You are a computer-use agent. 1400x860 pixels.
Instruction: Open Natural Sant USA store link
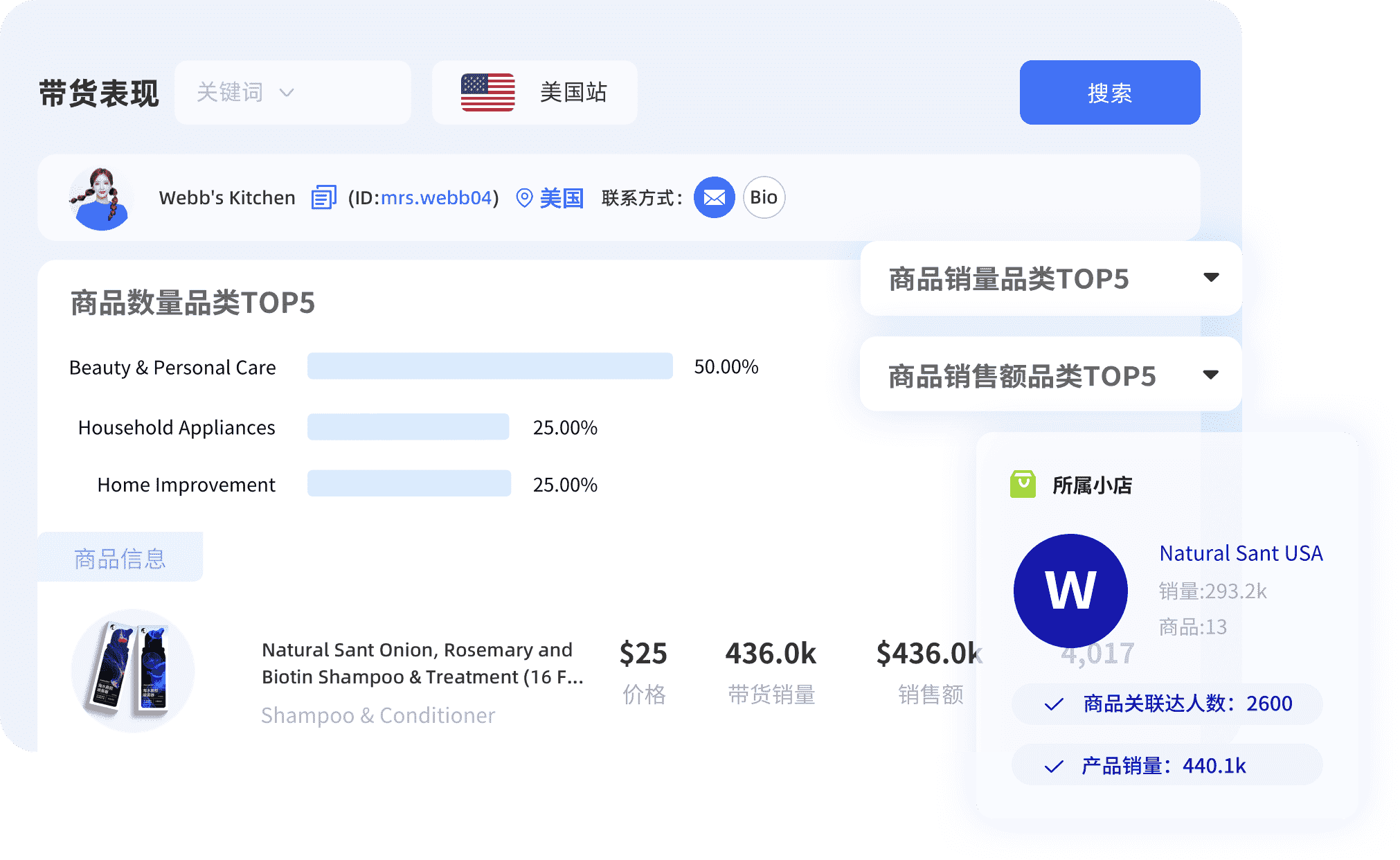[x=1241, y=553]
